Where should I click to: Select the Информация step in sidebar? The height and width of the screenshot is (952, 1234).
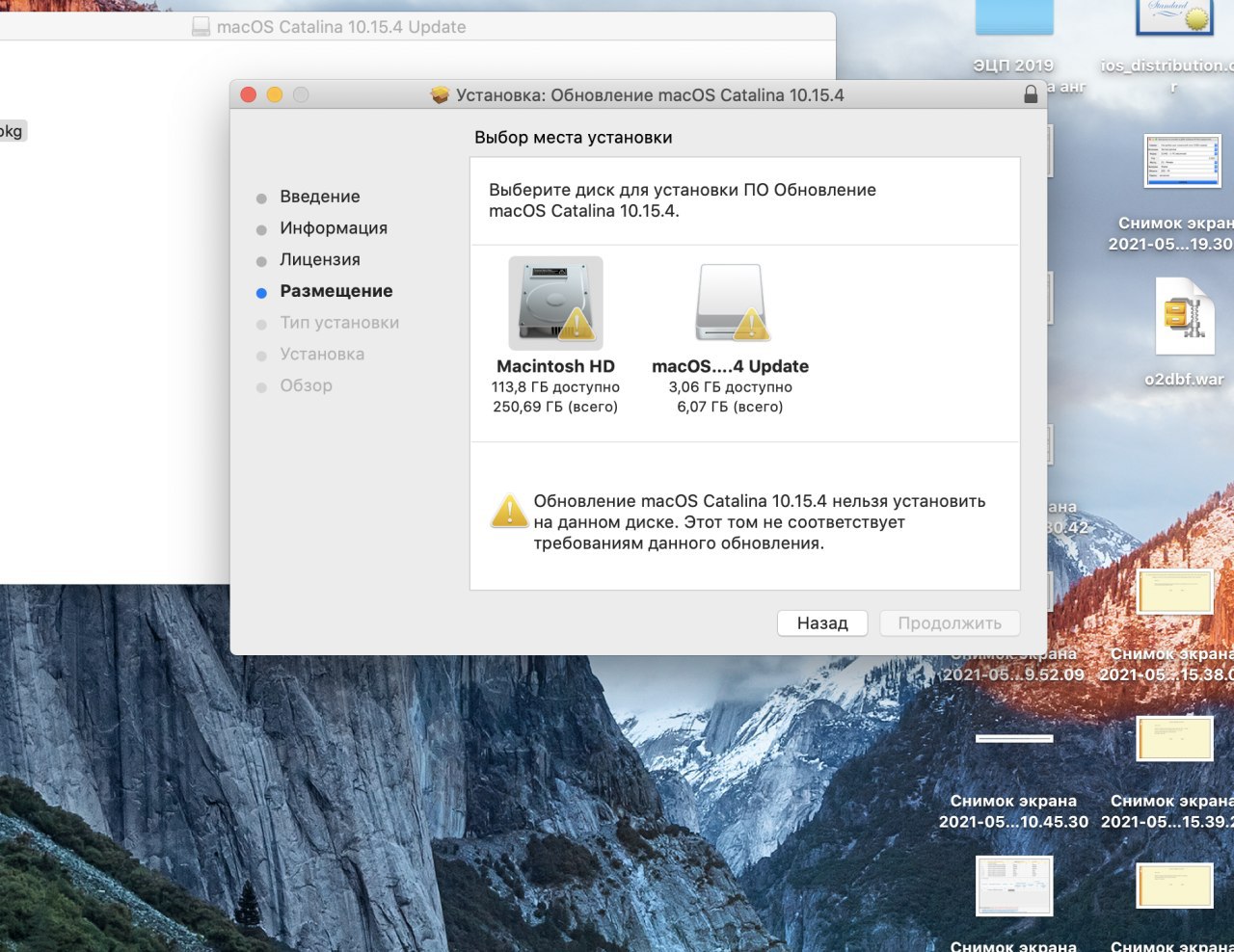tap(334, 228)
